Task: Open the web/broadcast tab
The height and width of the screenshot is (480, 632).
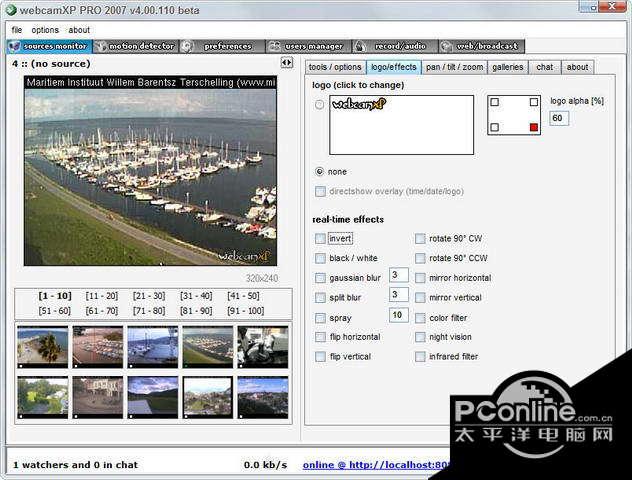Action: click(481, 46)
